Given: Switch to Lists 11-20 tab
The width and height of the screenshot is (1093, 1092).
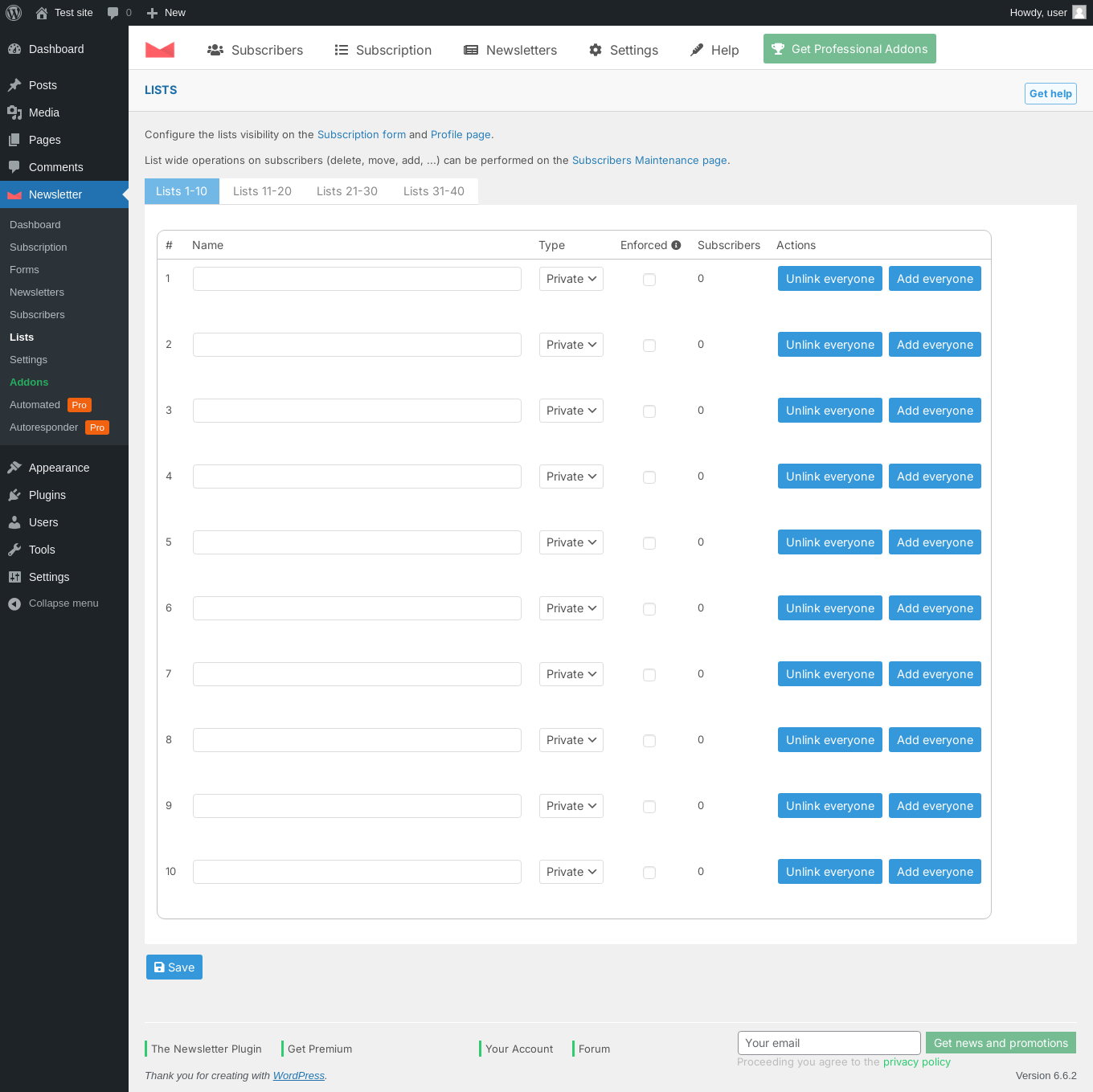Looking at the screenshot, I should tap(262, 191).
